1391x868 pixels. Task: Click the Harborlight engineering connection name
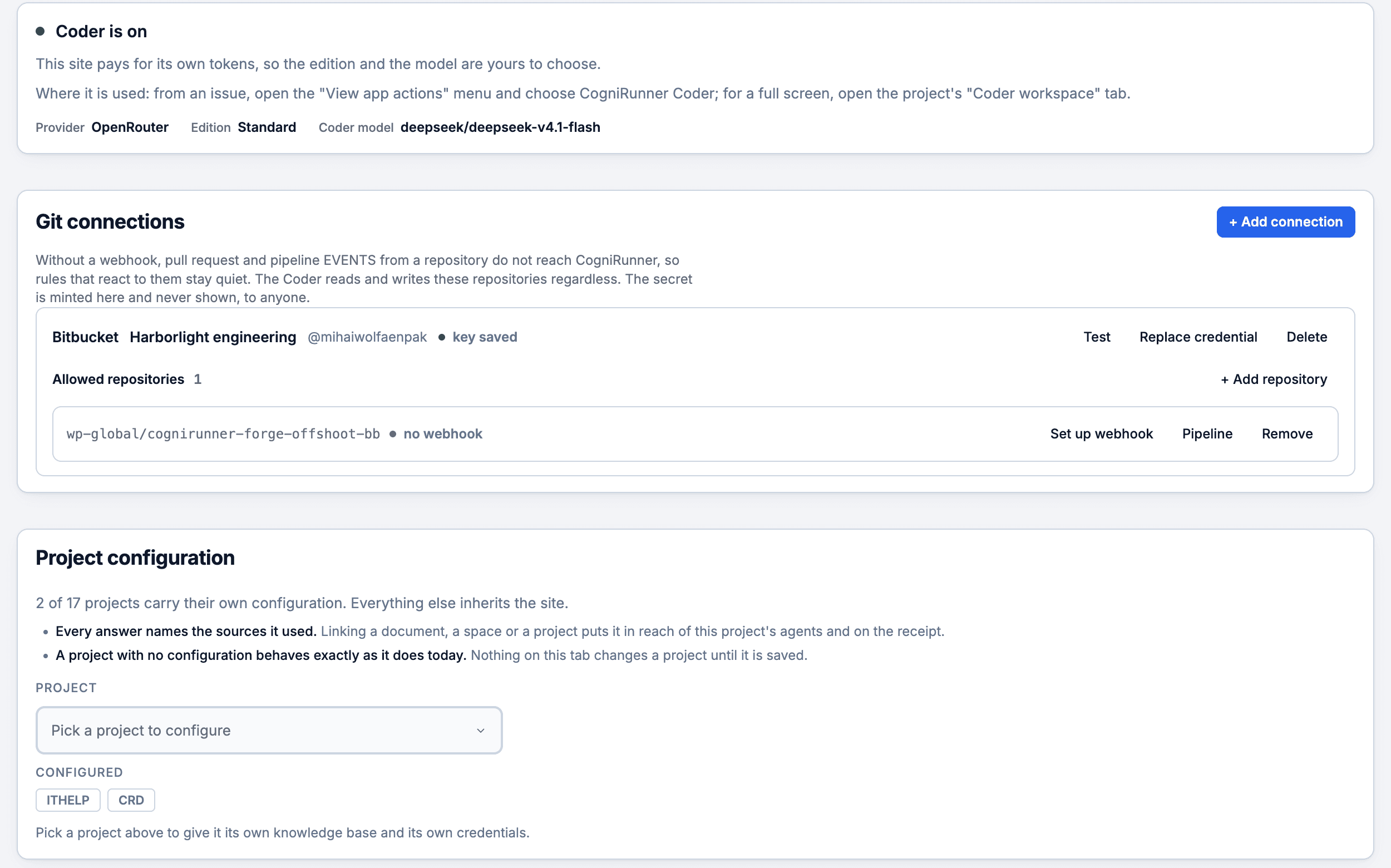[213, 337]
